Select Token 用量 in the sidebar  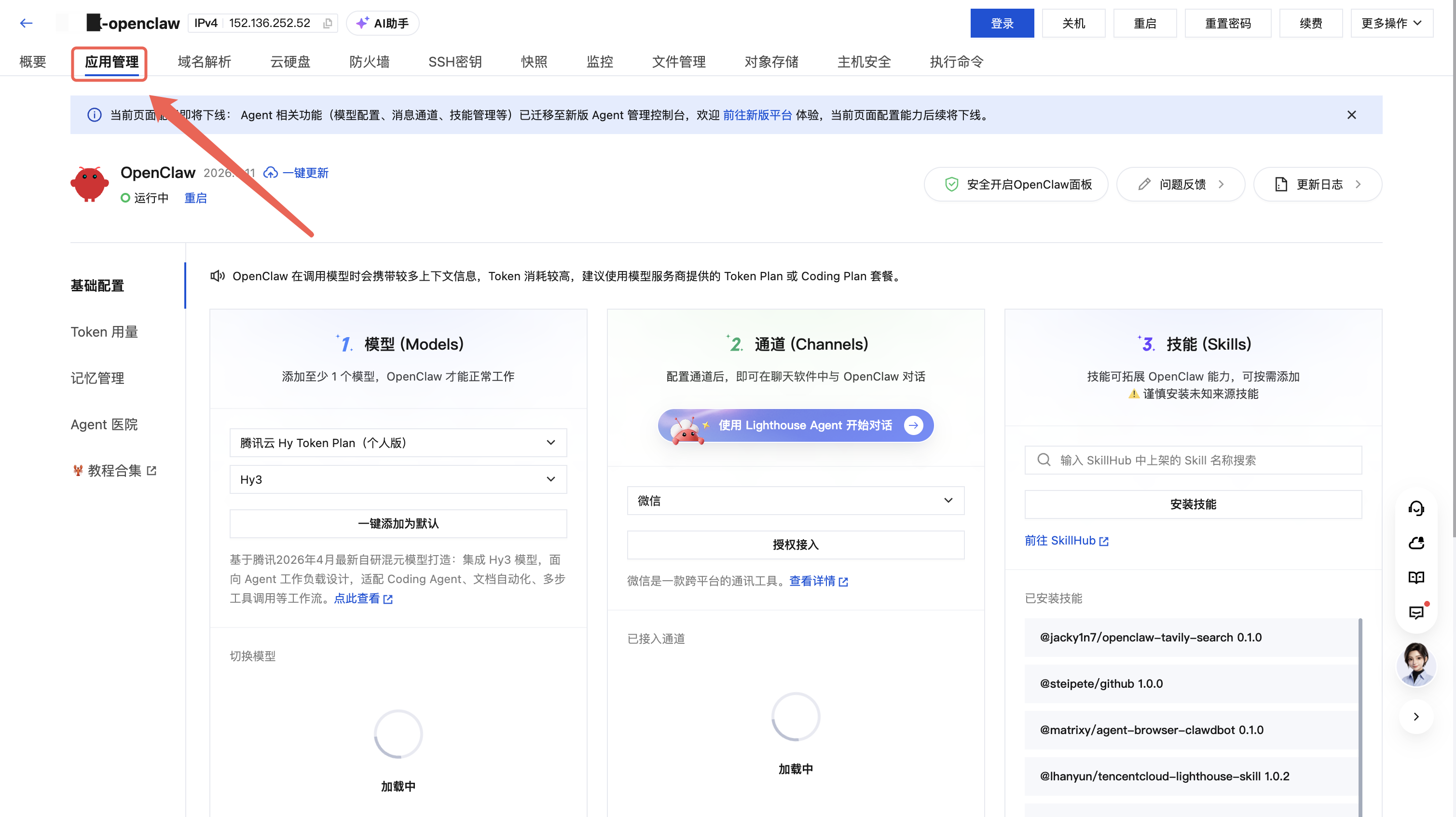coord(105,332)
